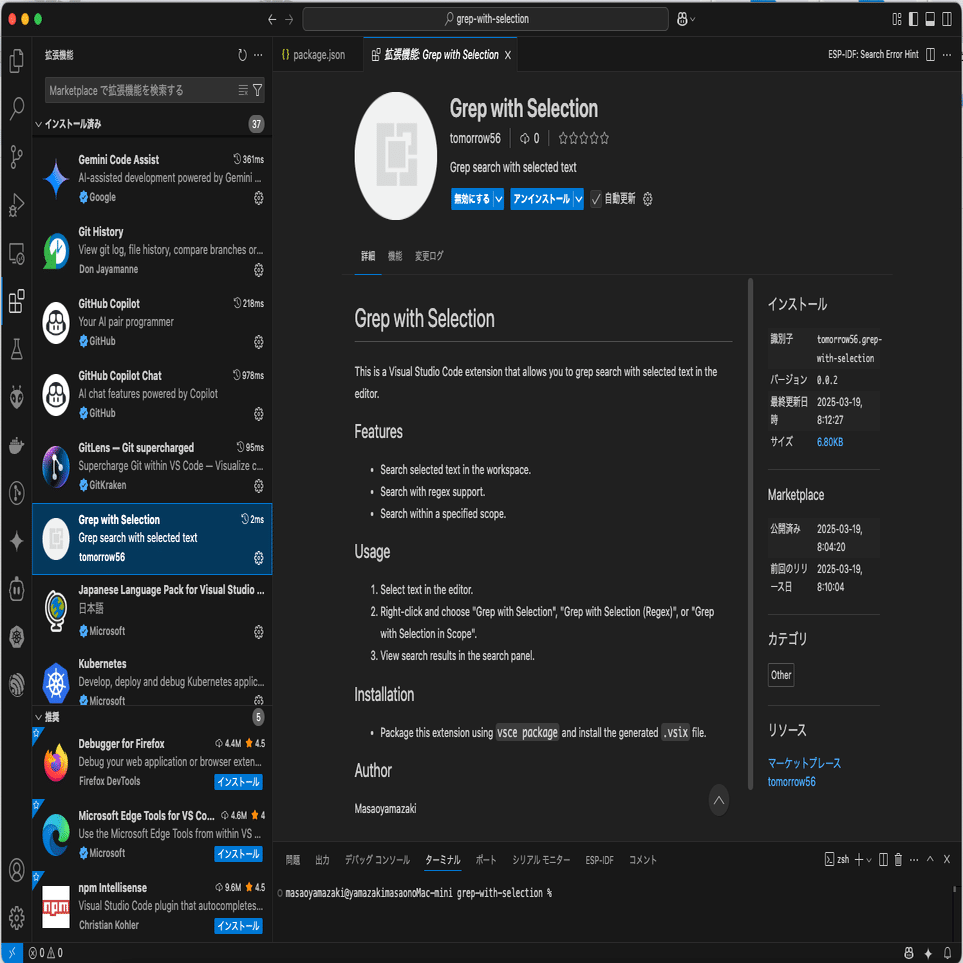Open PlatformIO alien icon view
Viewport: 963px width, 963px height.
pos(17,397)
